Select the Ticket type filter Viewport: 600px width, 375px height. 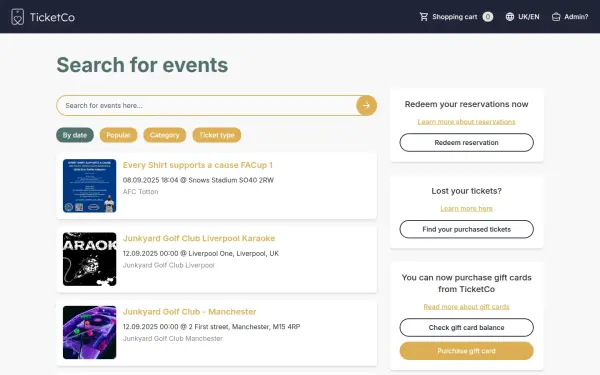pos(217,135)
